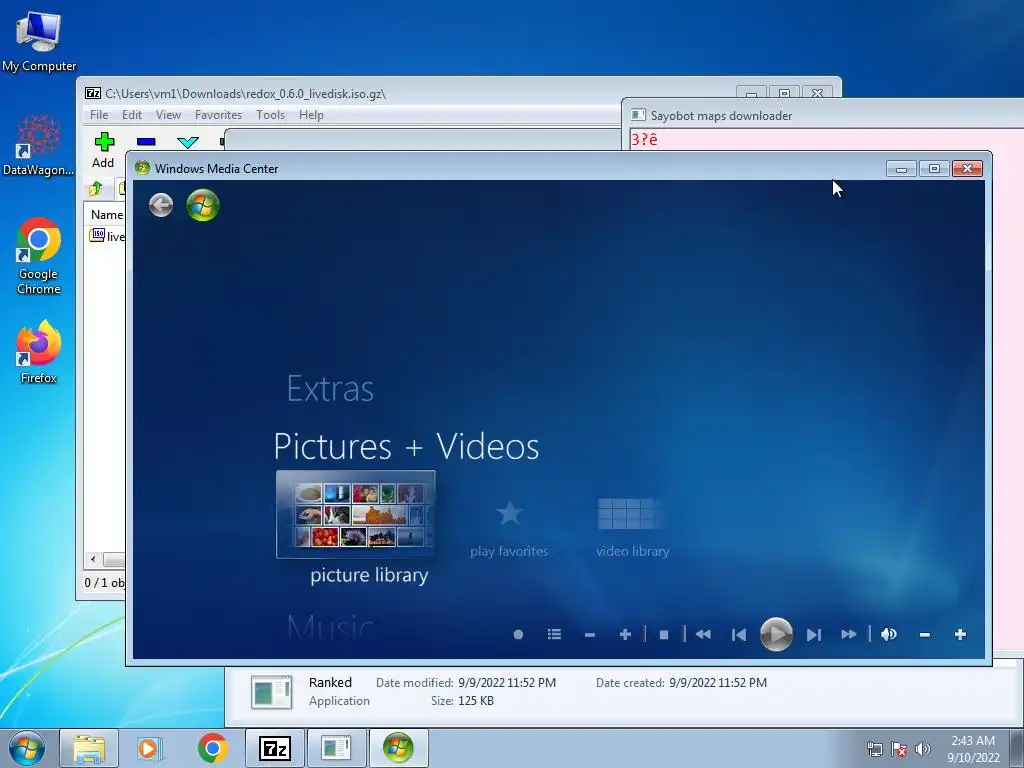Screen dimensions: 1024x768
Task: Open Edit menu in 7-Zip
Action: [x=131, y=115]
